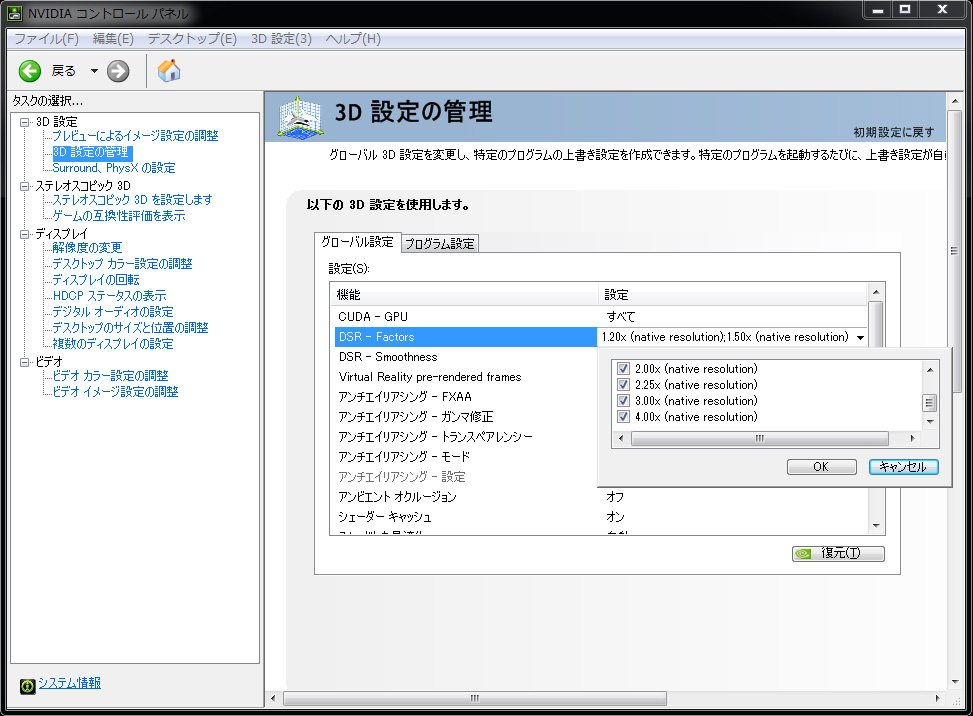Viewport: 973px width, 716px height.
Task: Click the 復元(T) restore button
Action: [838, 553]
